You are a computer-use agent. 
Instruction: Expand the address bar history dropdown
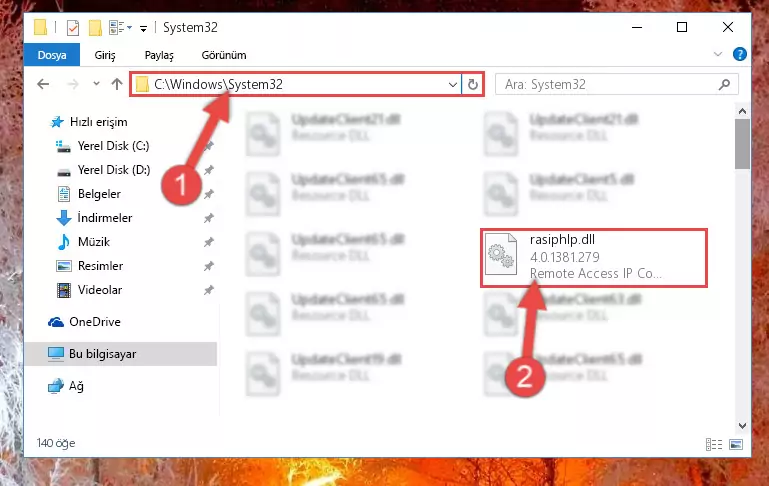click(x=453, y=84)
